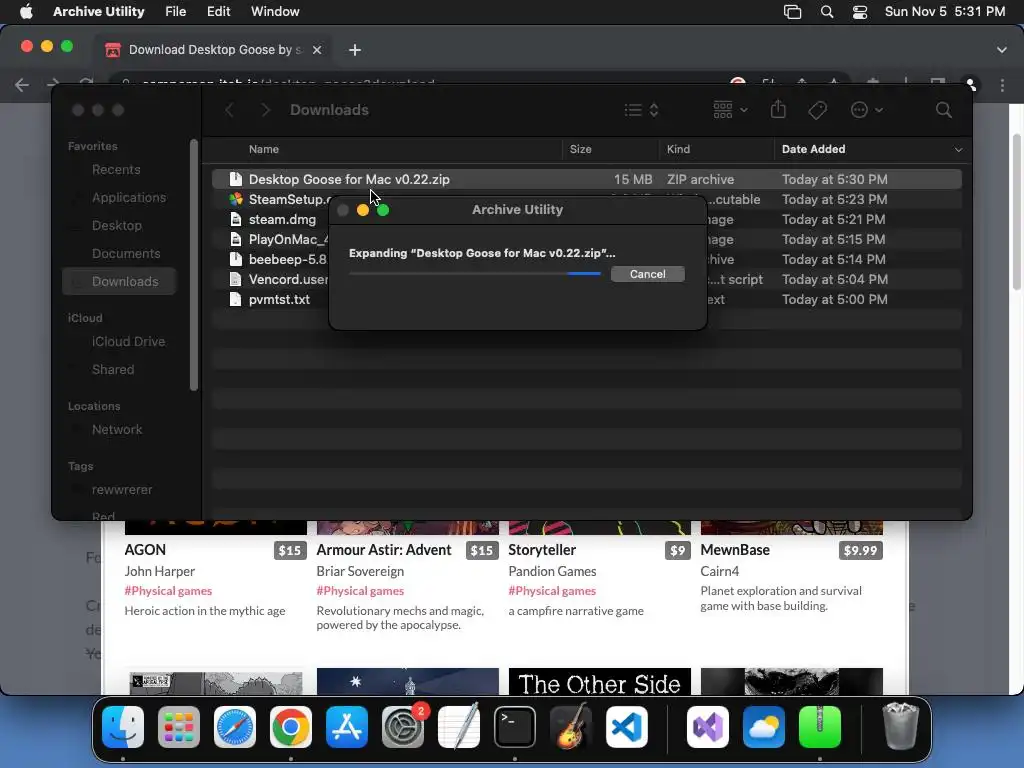Open Shared in Finder sidebar
Screen dimensions: 1024x768
tap(112, 370)
